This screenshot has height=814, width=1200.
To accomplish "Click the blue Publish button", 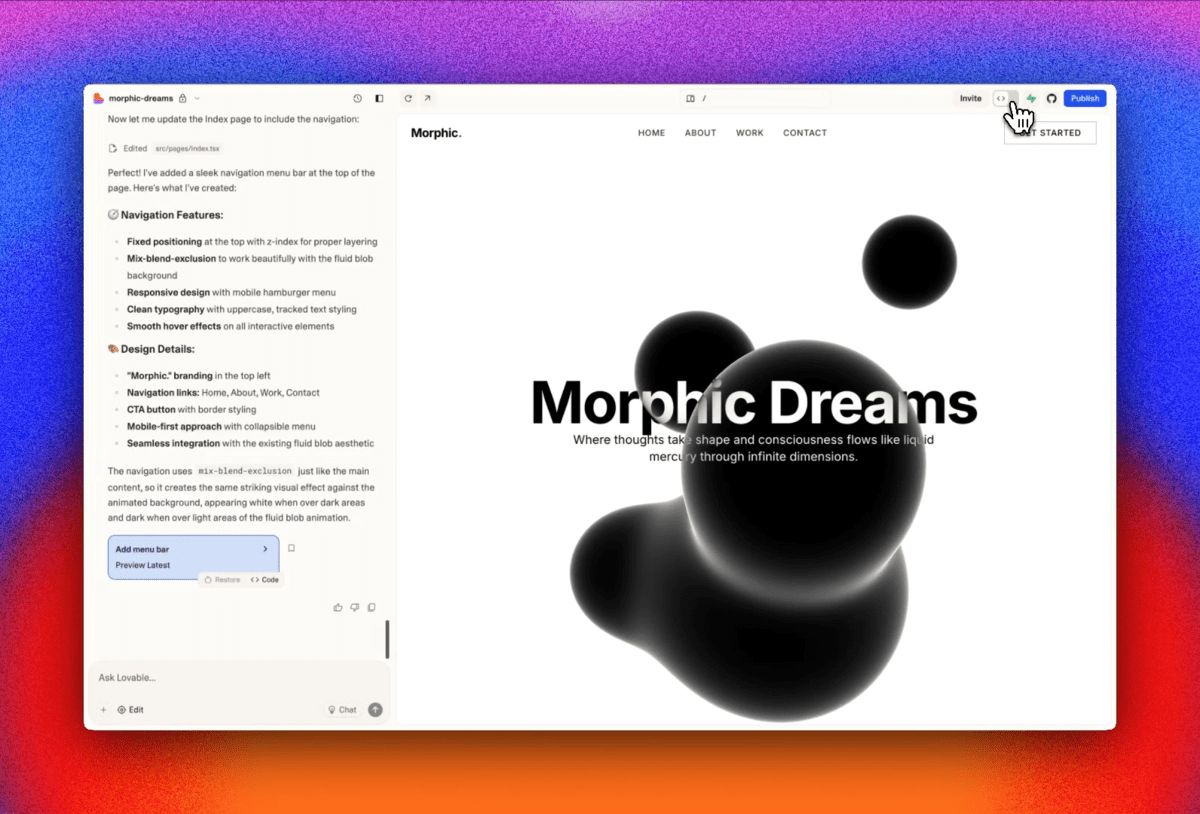I will pyautogui.click(x=1085, y=99).
